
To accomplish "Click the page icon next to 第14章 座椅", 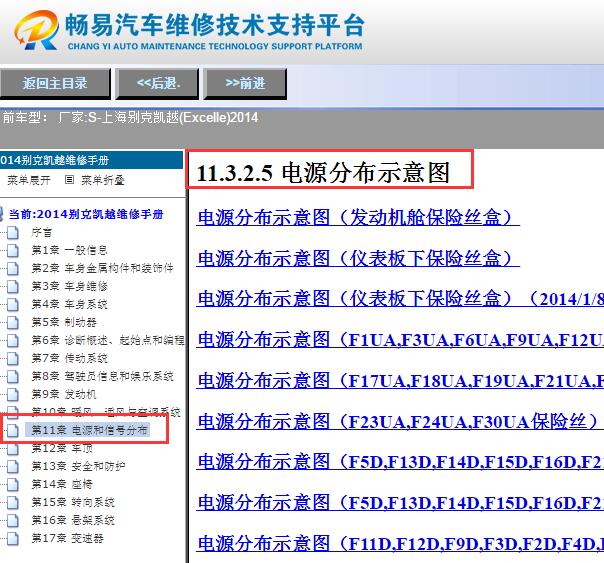I will pyautogui.click(x=13, y=484).
